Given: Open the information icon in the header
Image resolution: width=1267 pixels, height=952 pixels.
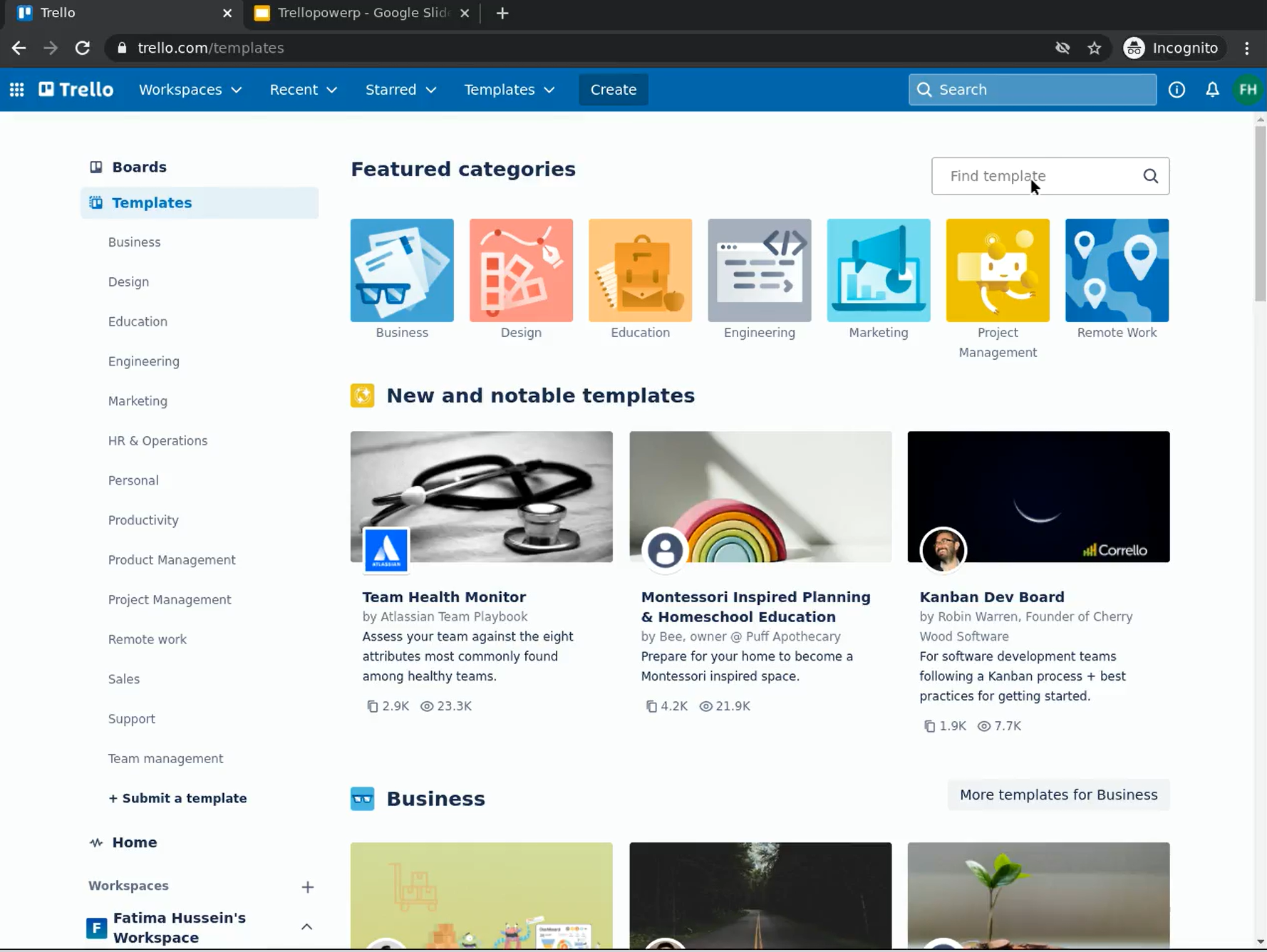Looking at the screenshot, I should point(1176,90).
